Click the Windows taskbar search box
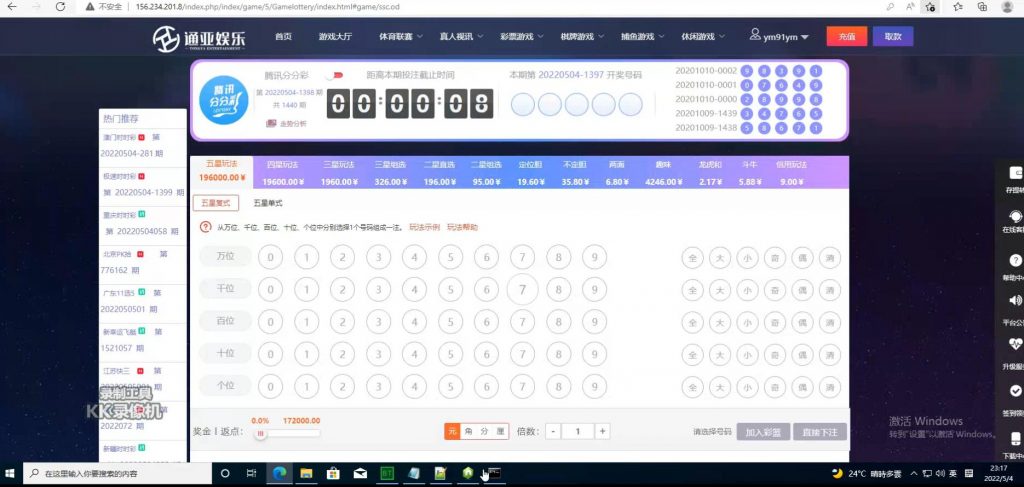 pos(118,474)
